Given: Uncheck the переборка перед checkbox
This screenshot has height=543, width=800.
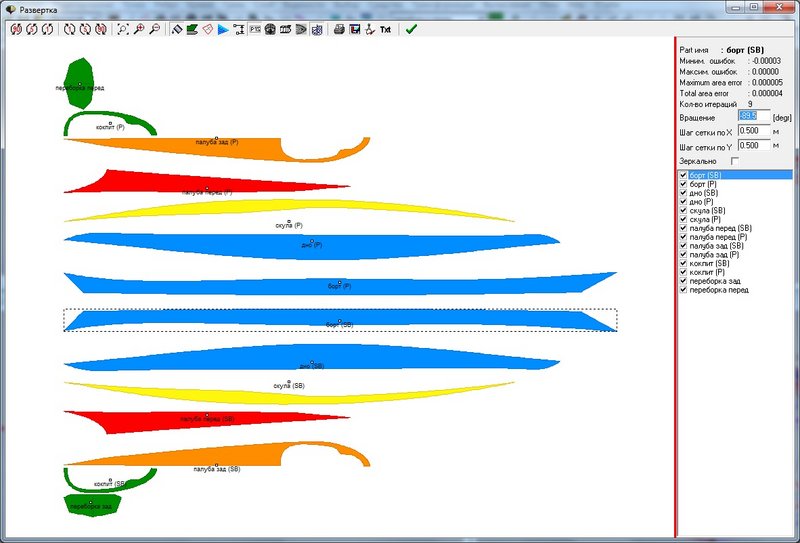Looking at the screenshot, I should [x=683, y=289].
